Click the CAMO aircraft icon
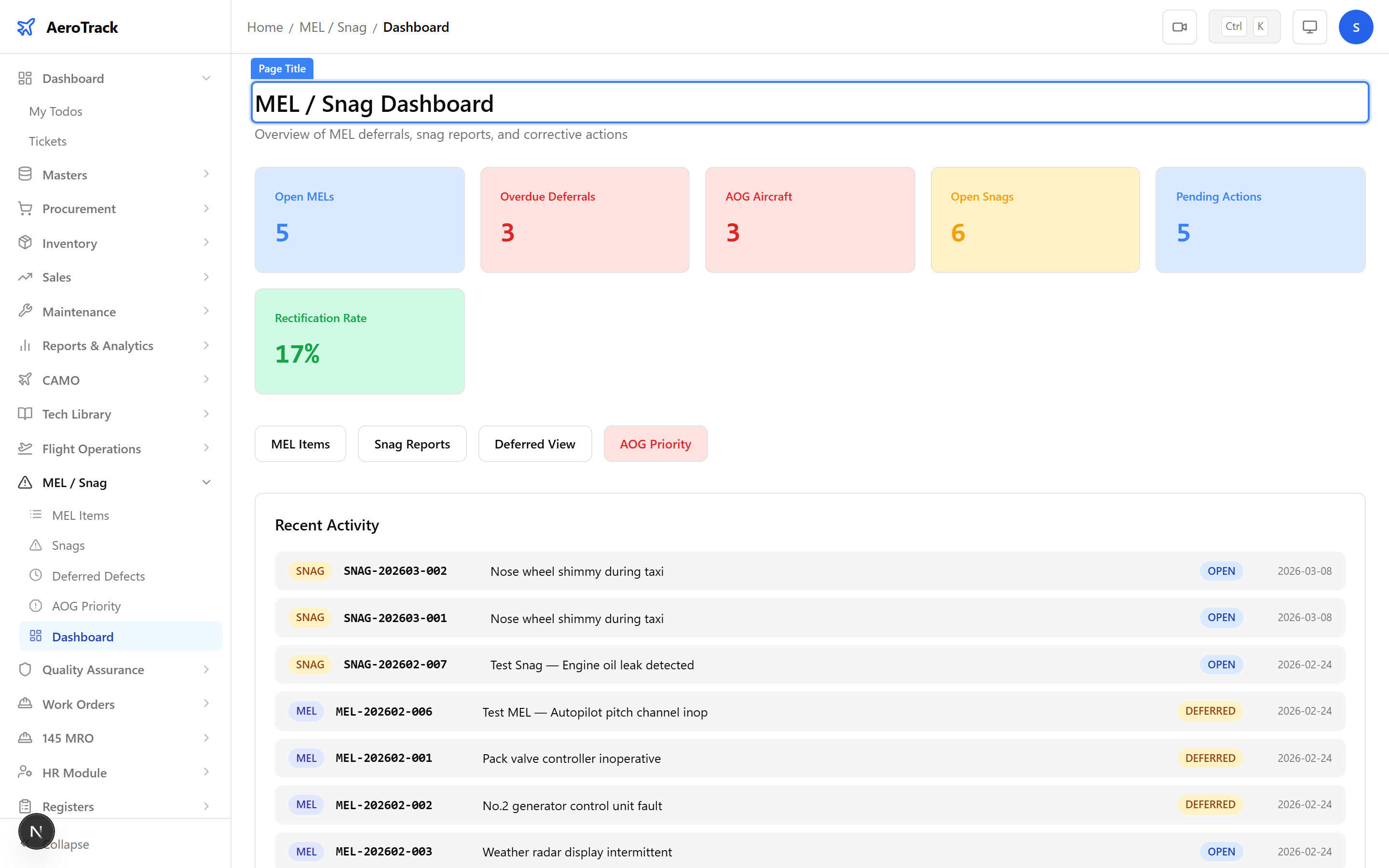 [25, 380]
